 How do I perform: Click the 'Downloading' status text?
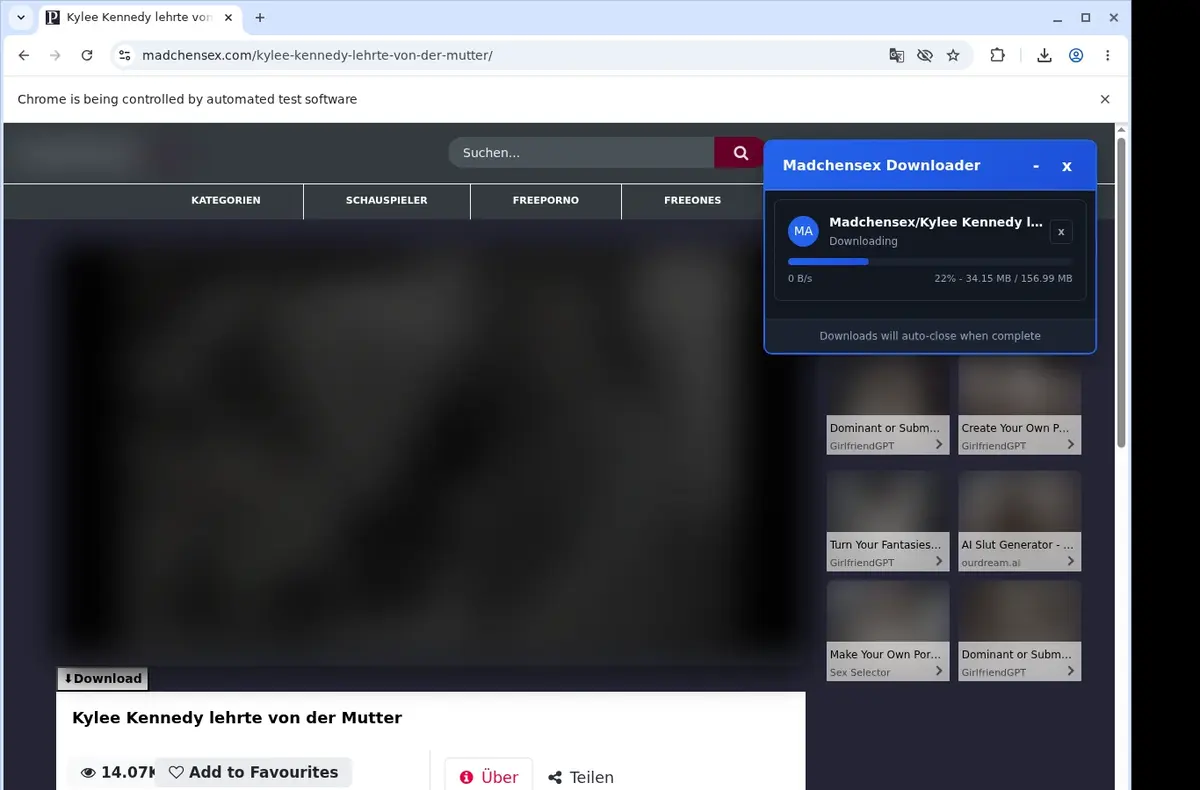click(x=863, y=241)
